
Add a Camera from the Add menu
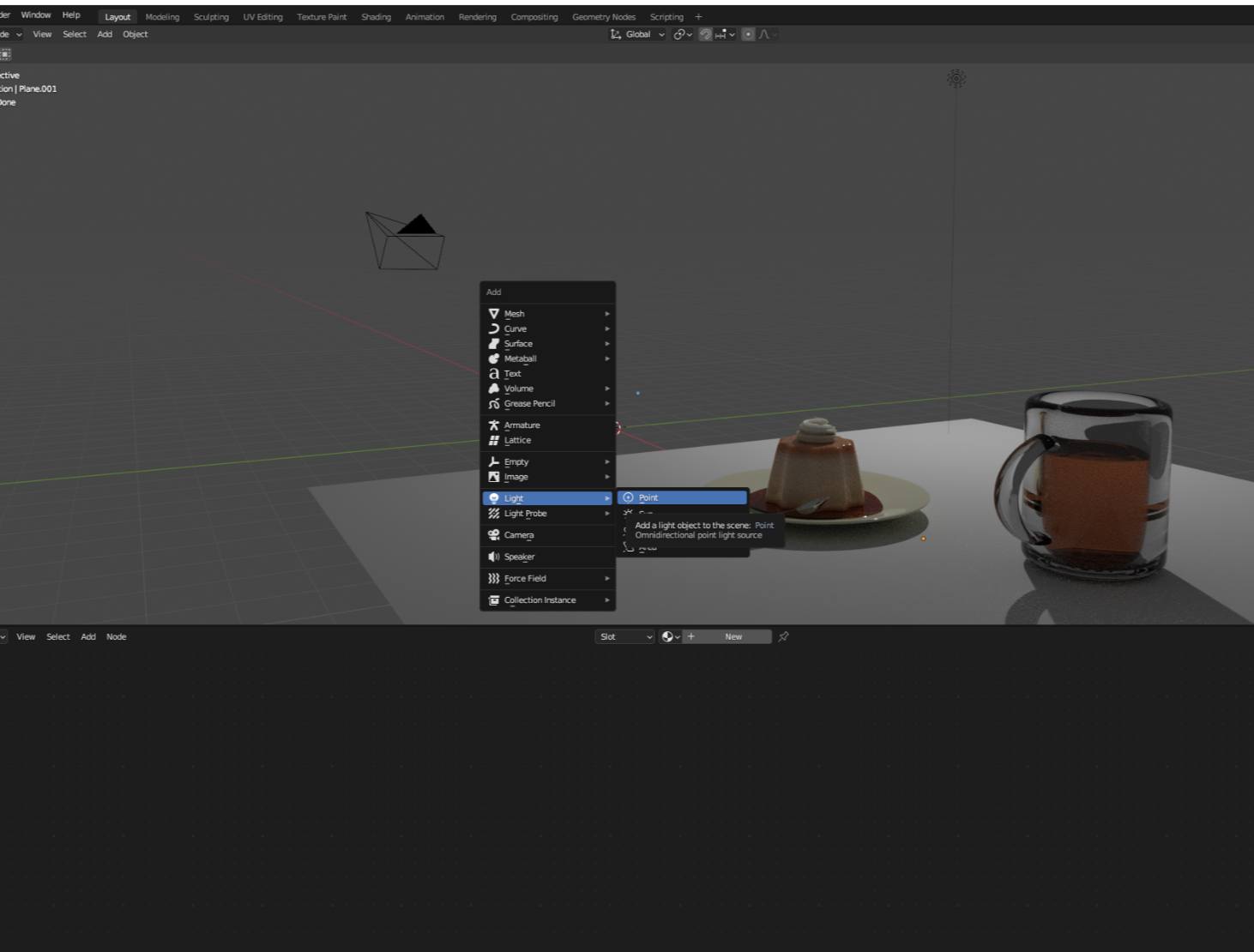(x=547, y=535)
